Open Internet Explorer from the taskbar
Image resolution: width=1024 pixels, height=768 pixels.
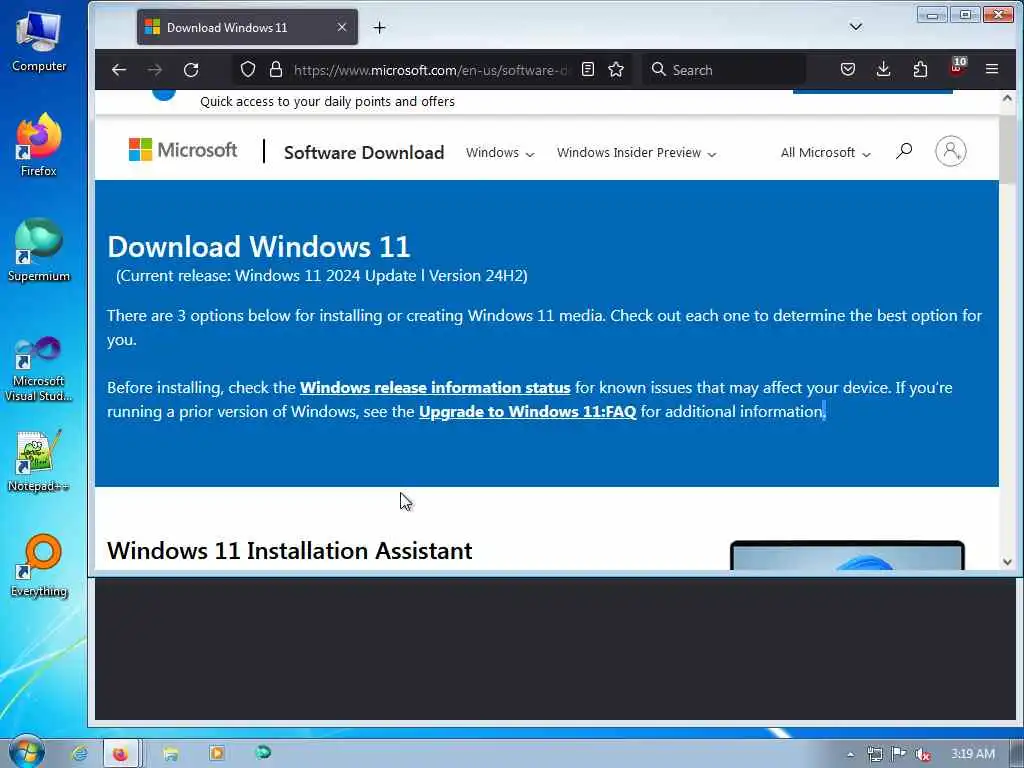(80, 754)
